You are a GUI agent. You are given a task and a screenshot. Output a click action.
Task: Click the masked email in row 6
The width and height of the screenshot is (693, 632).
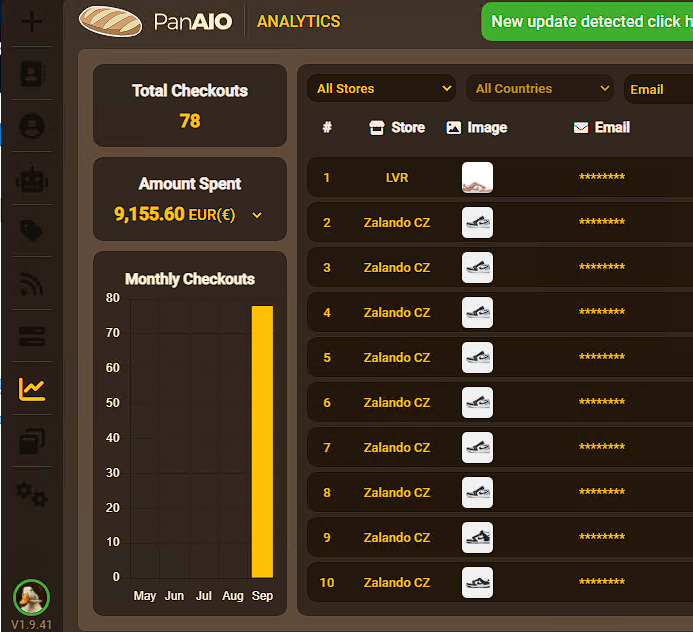pyautogui.click(x=602, y=402)
